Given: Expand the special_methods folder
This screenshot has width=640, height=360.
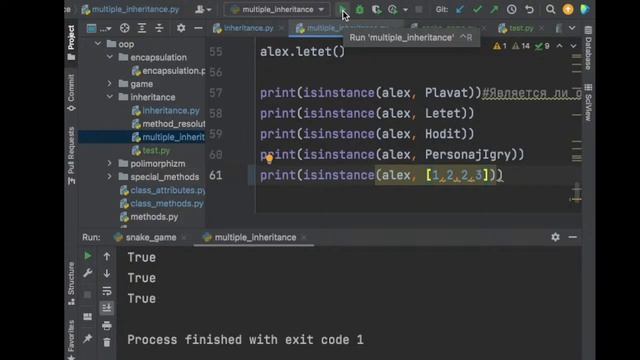Looking at the screenshot, I should pos(109,177).
